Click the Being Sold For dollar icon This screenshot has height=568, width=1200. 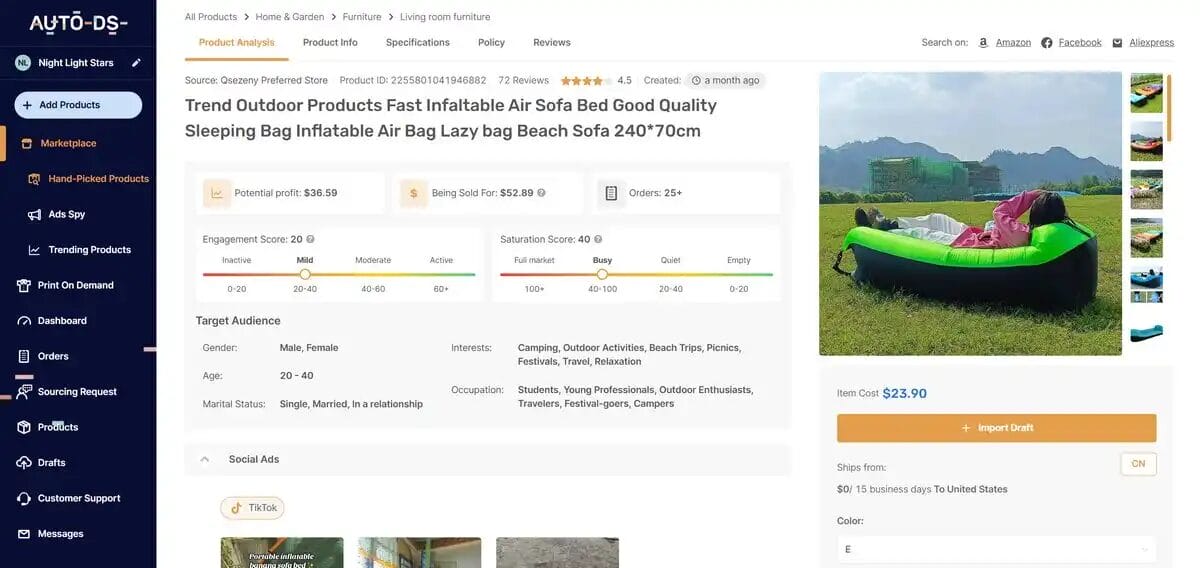coord(413,193)
